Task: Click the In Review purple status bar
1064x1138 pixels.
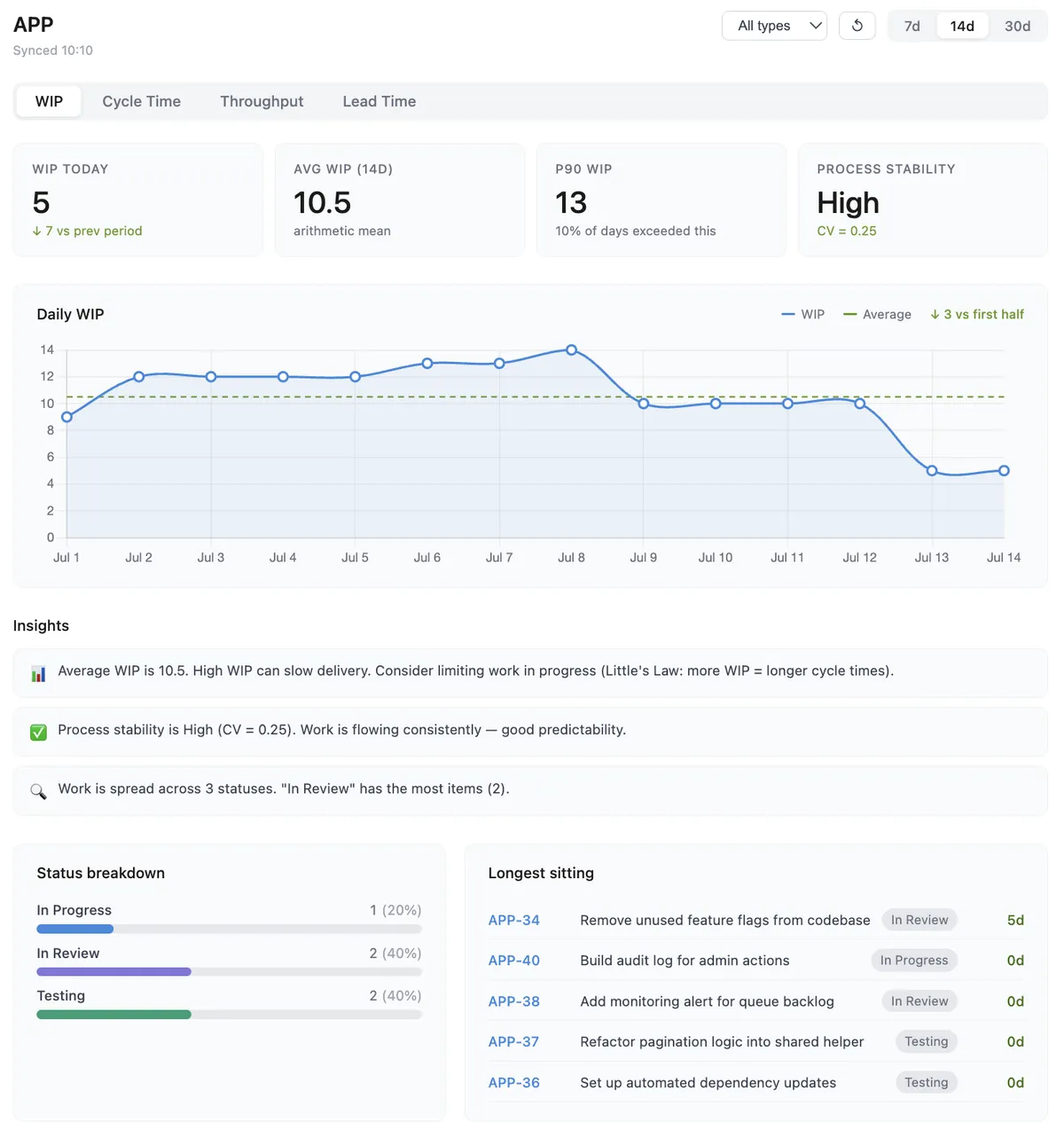Action: tap(113, 971)
